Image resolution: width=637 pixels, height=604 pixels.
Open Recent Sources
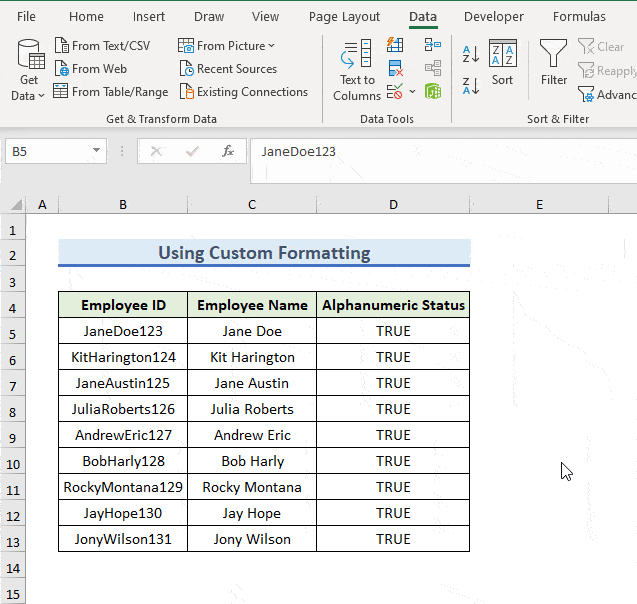(x=228, y=69)
